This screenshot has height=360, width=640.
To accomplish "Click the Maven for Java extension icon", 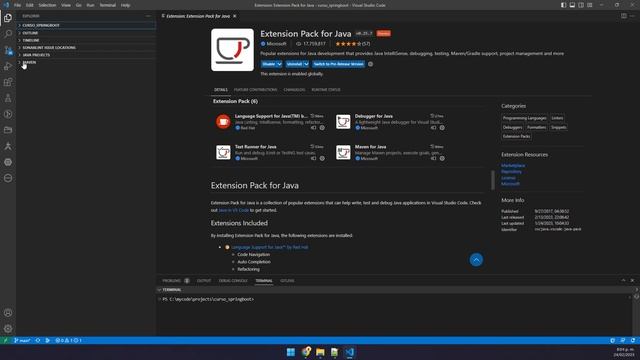I will click(343, 152).
